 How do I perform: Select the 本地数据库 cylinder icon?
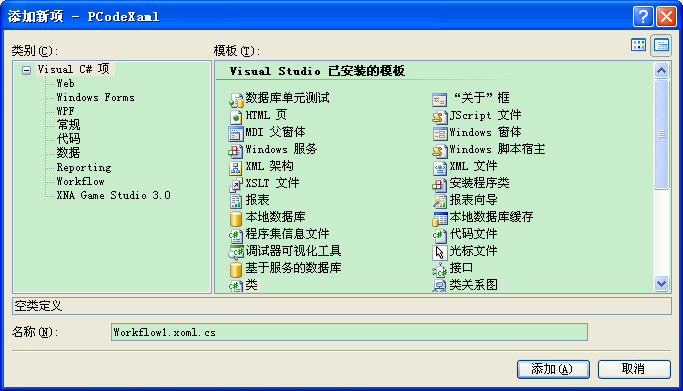click(x=236, y=219)
